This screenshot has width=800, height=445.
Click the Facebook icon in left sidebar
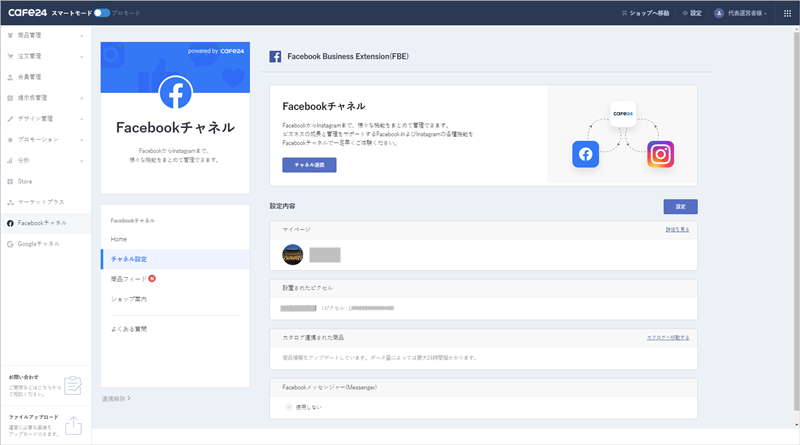(10, 224)
